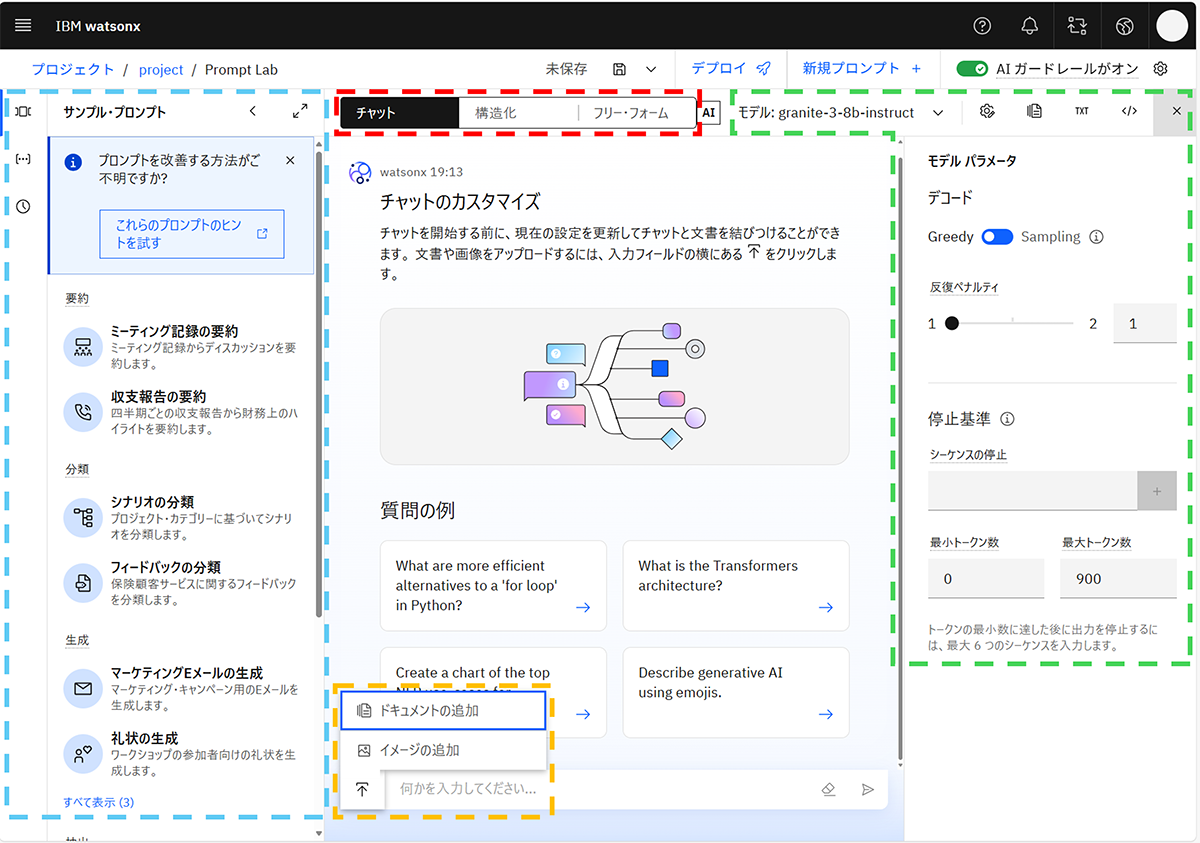1200x843 pixels.
Task: Click これらのプロンプトのヒントを試す link button
Action: (192, 234)
